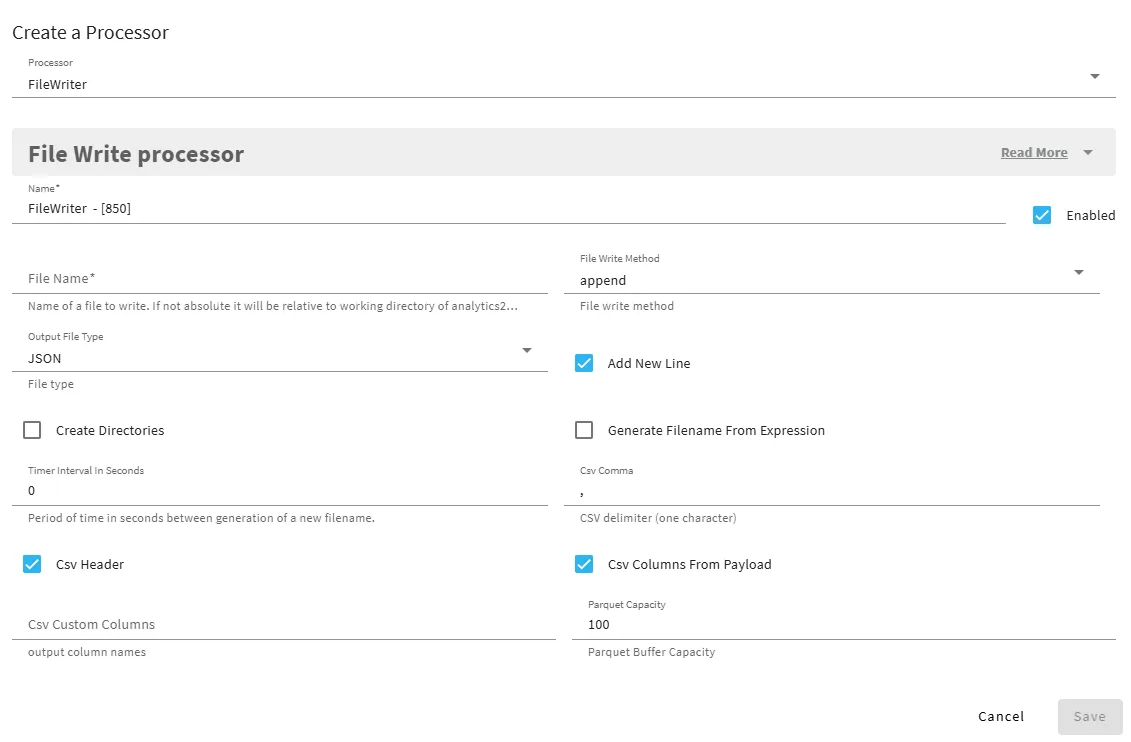Open the Processor type dropdown
Image resolution: width=1131 pixels, height=742 pixels.
click(563, 76)
